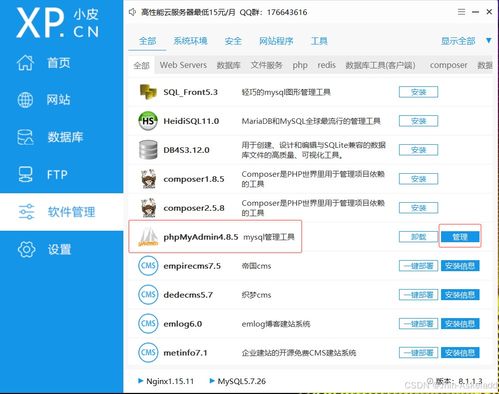Open the hamburger menu icon in title bar
The image size is (499, 394).
coord(461,12)
